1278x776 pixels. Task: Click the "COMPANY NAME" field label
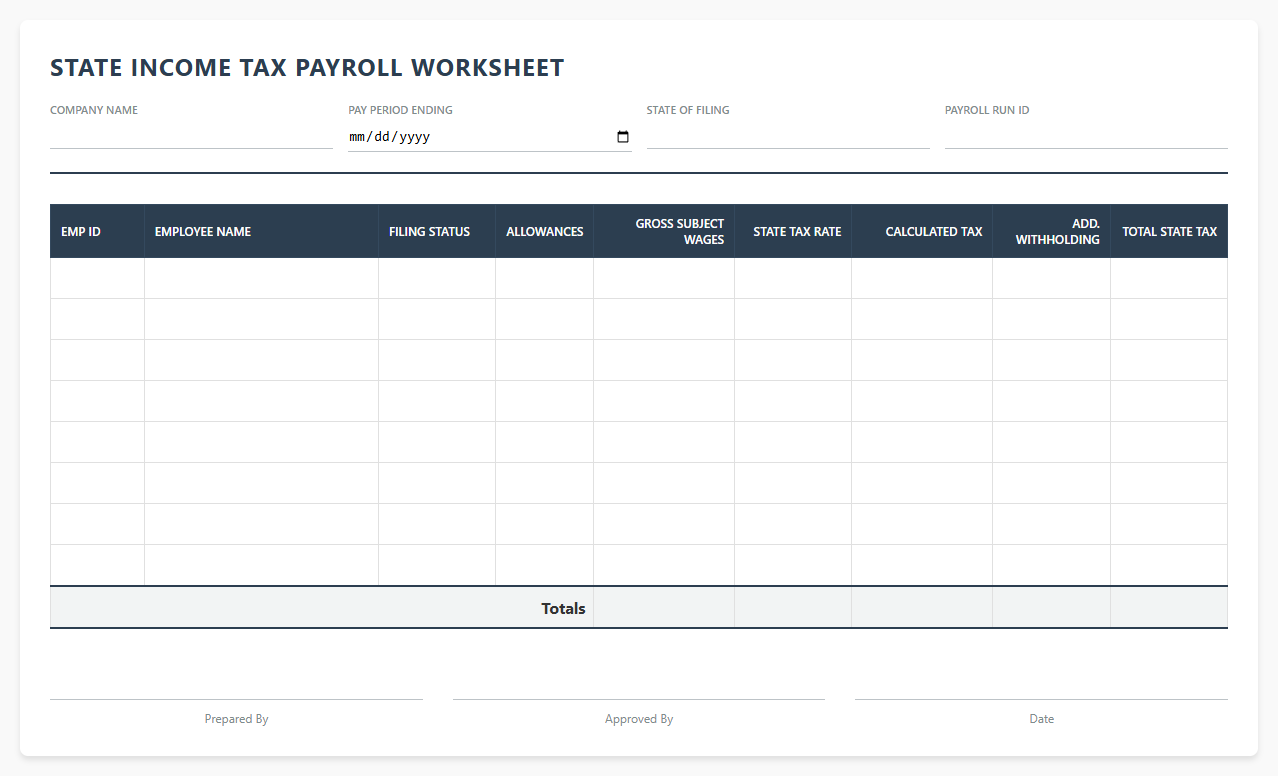pyautogui.click(x=94, y=110)
